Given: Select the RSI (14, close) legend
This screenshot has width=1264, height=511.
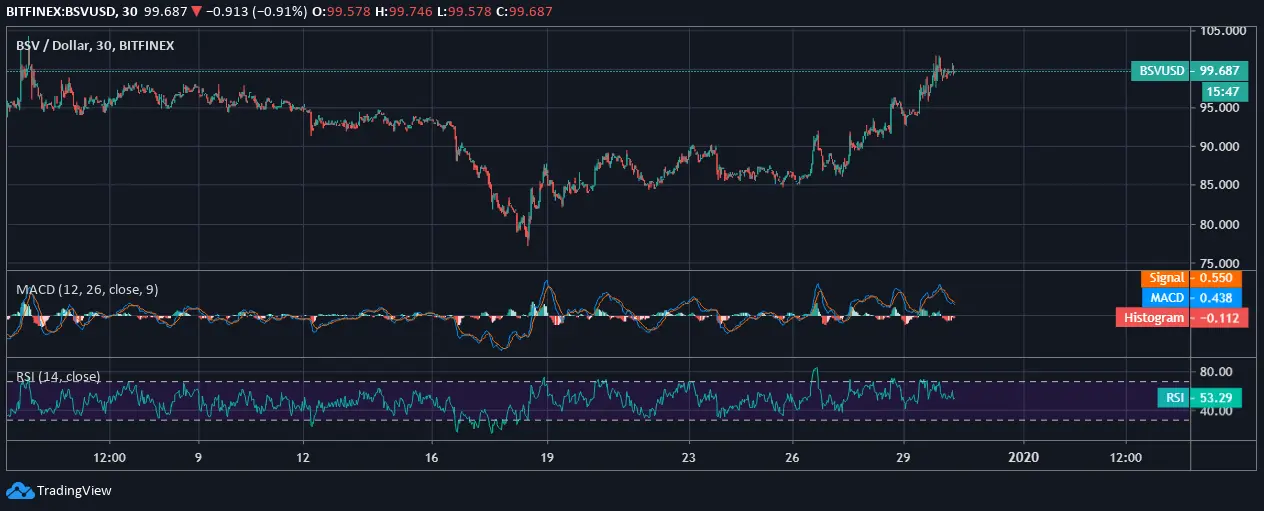Looking at the screenshot, I should 58,377.
